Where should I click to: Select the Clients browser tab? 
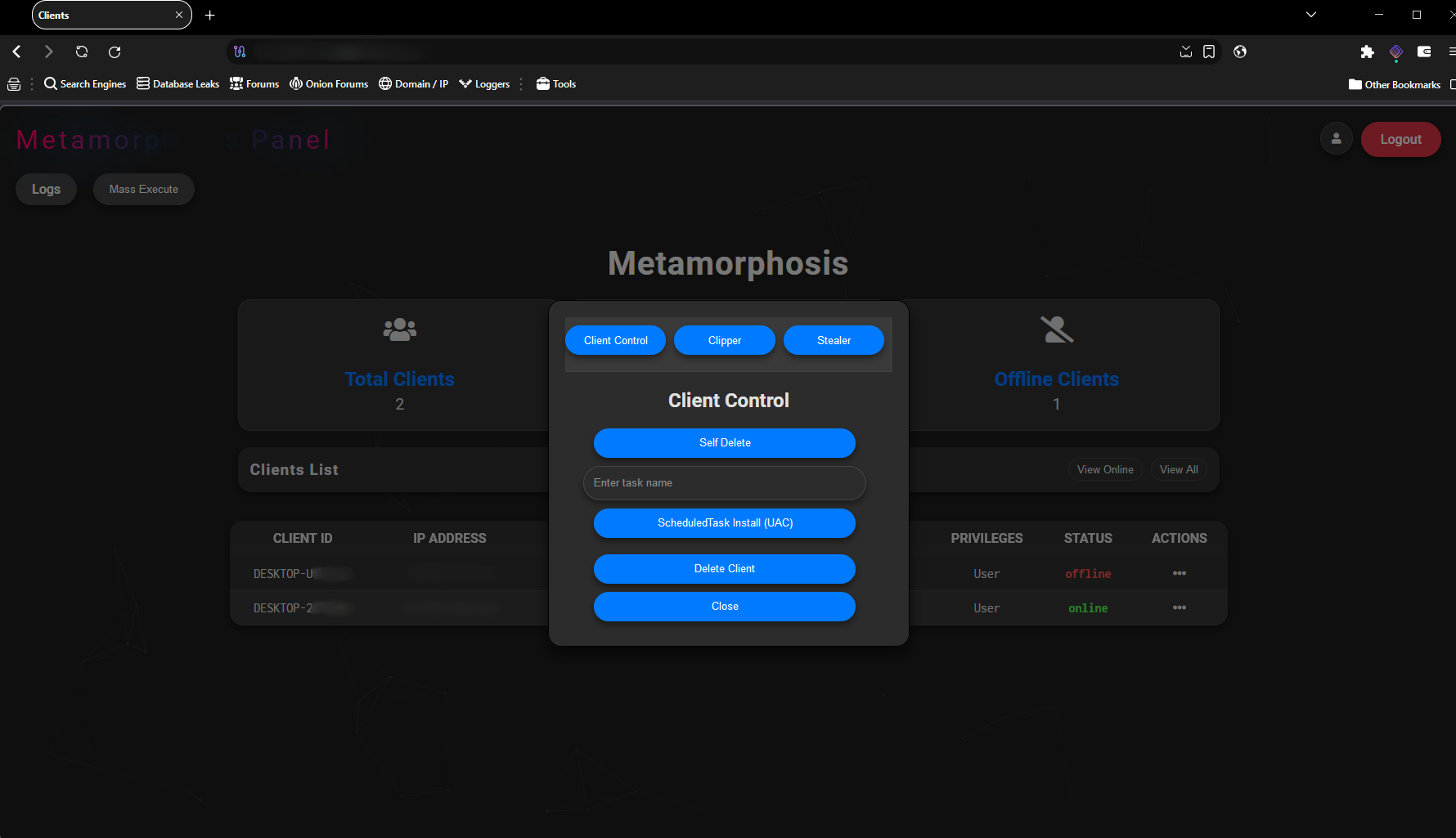(x=112, y=15)
